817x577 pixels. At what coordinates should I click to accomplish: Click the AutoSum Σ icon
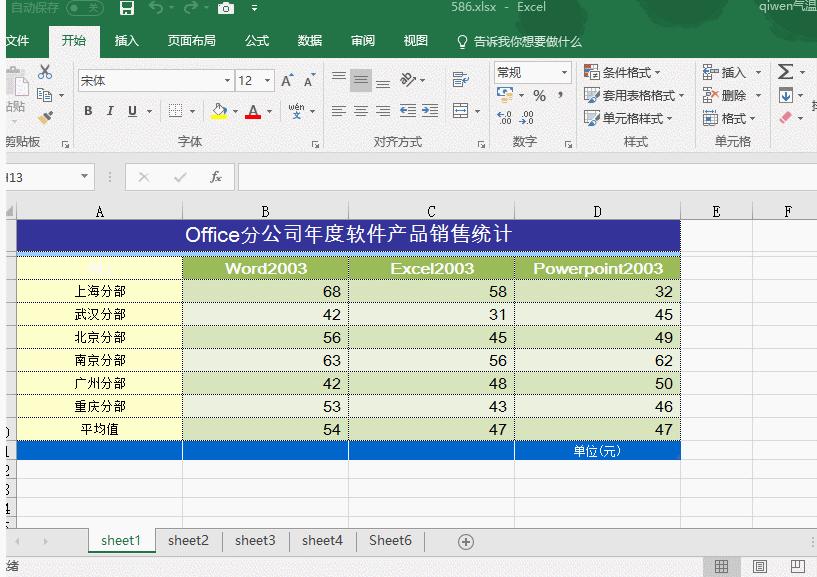pos(786,71)
